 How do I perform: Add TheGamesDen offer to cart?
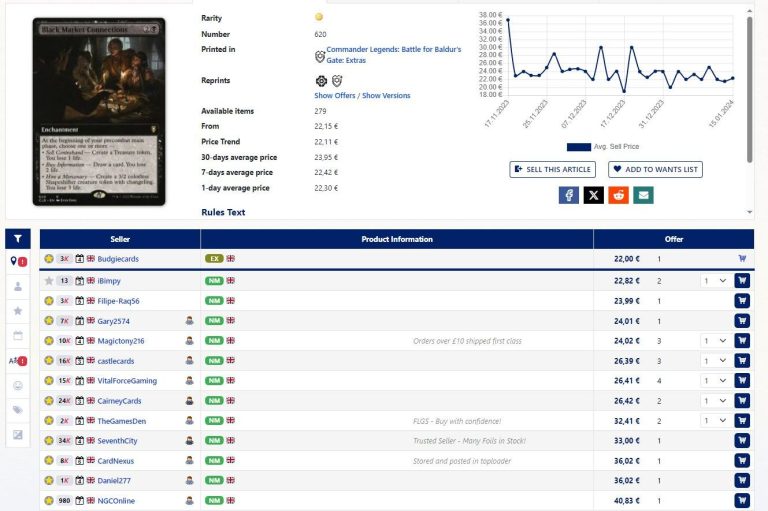click(x=742, y=420)
